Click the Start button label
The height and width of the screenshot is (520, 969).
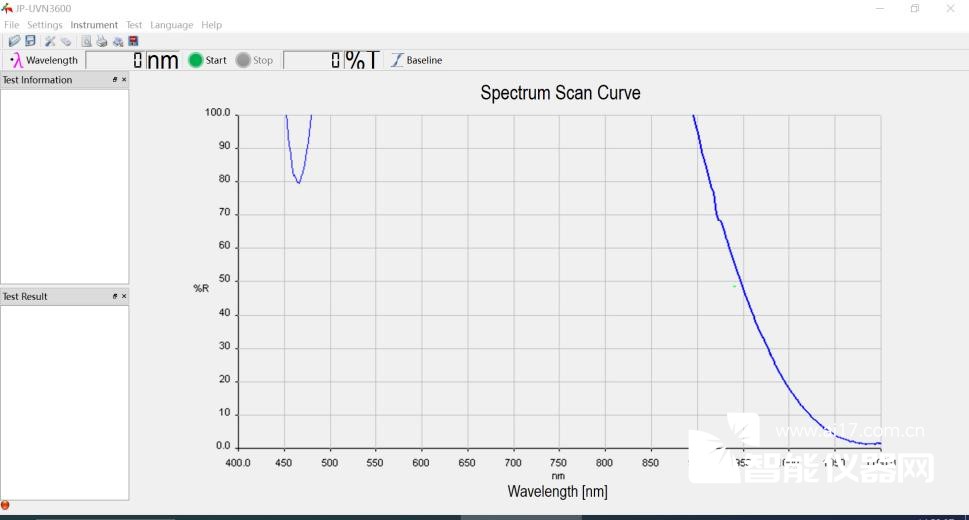coord(216,60)
